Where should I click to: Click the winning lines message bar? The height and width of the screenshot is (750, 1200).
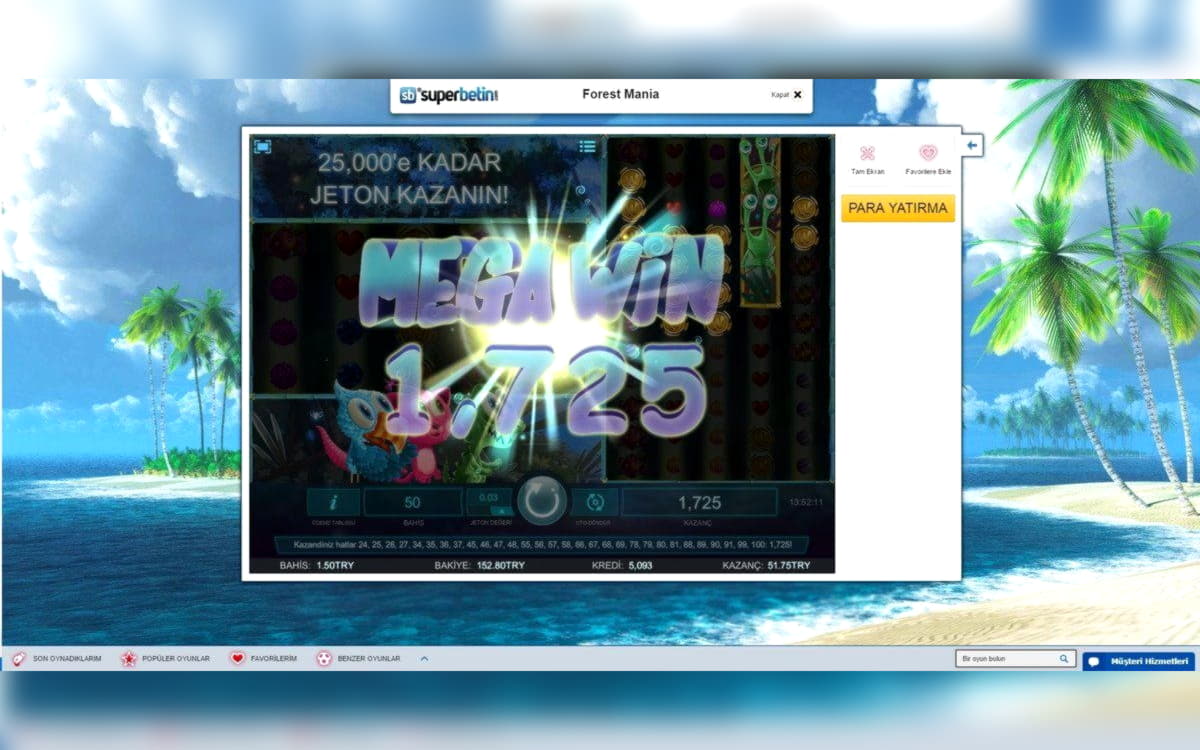pos(541,546)
